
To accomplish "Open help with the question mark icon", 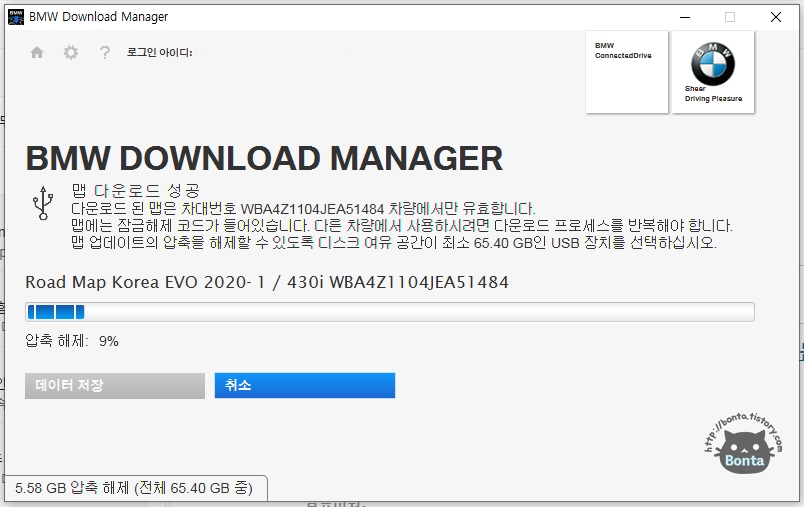I will (105, 52).
